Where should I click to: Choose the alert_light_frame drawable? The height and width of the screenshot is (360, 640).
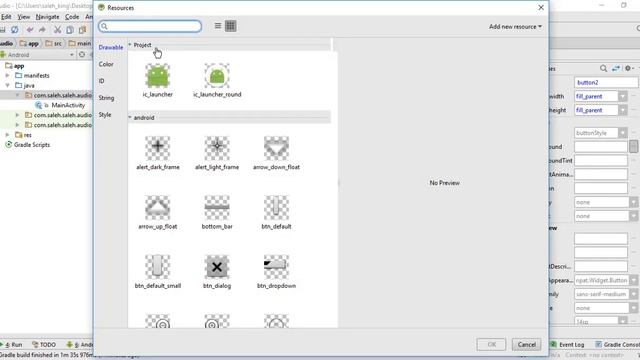(x=217, y=153)
